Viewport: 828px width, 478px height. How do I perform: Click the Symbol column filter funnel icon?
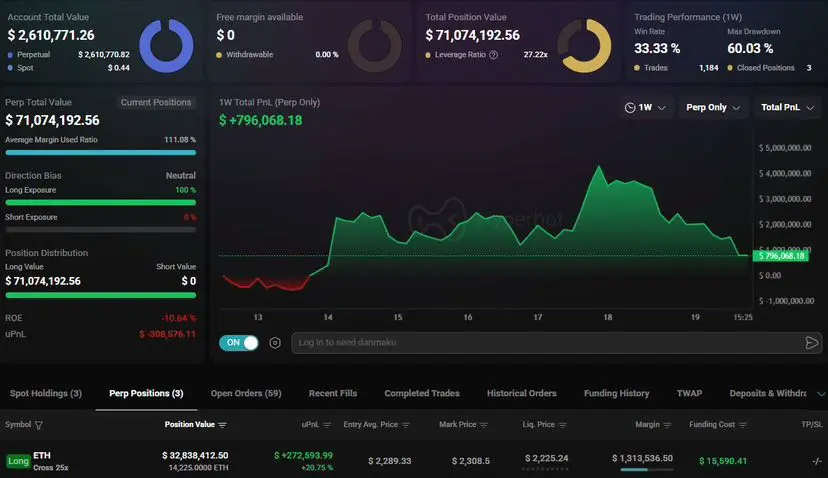[x=39, y=425]
